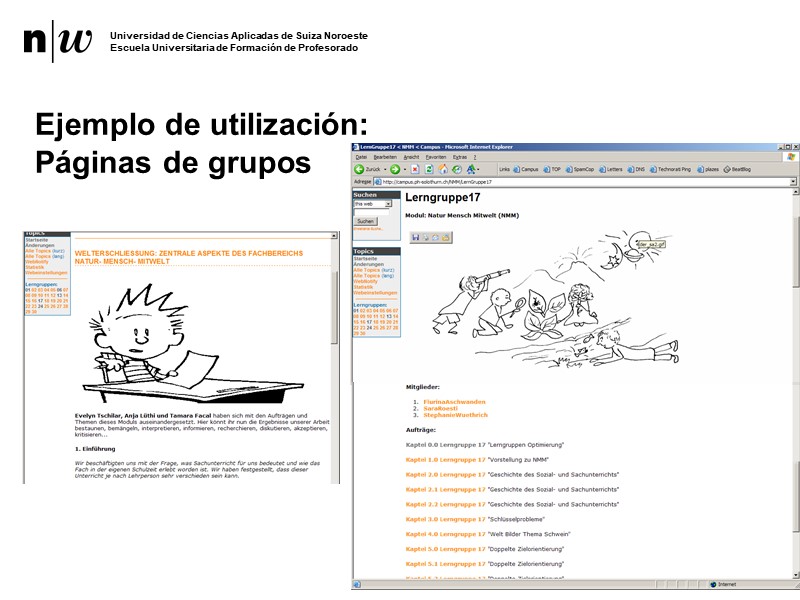Click the Refresh page icon
Image resolution: width=800 pixels, height=600 pixels.
pyautogui.click(x=428, y=168)
